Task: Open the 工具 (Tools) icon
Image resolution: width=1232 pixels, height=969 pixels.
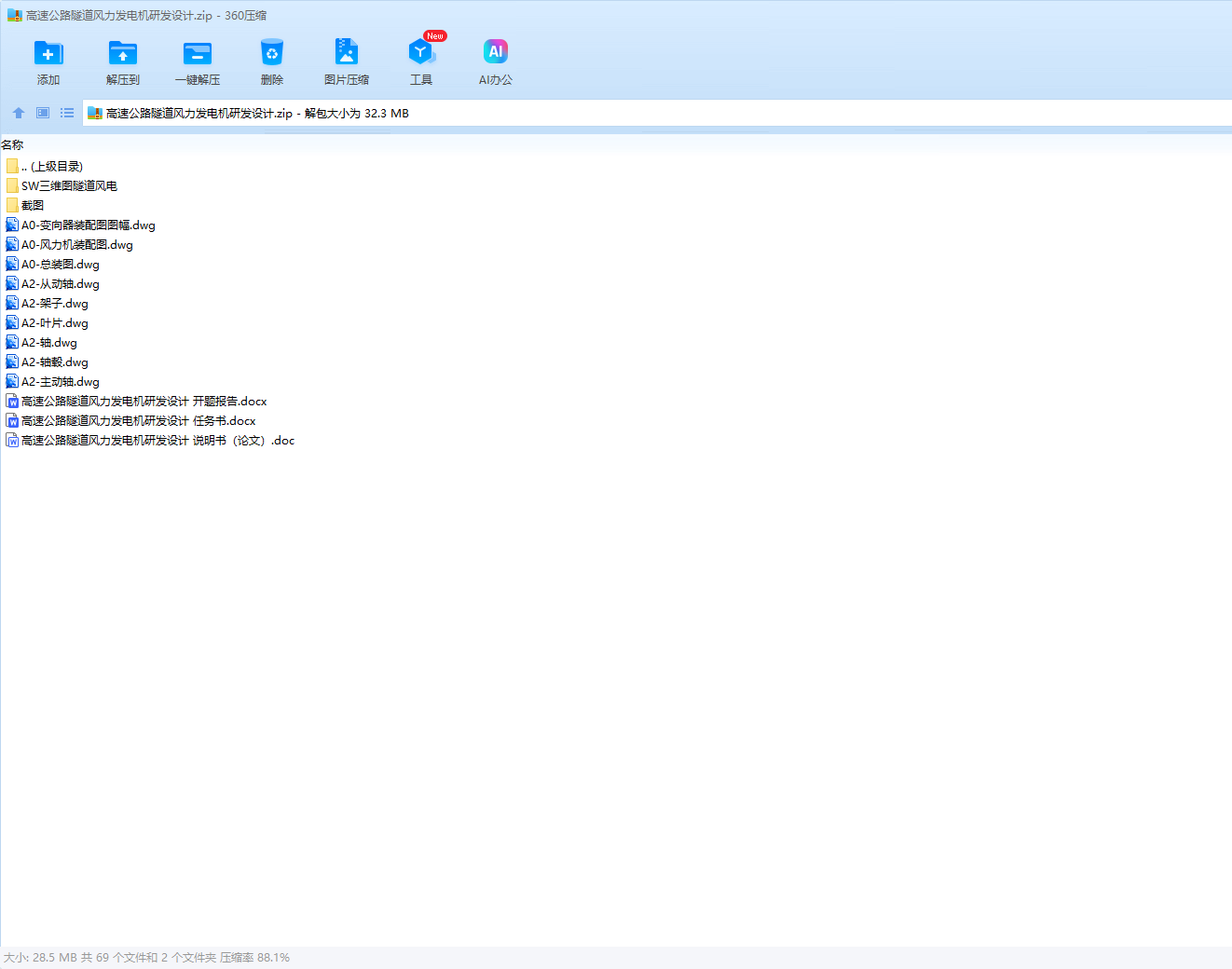Action: click(x=421, y=51)
